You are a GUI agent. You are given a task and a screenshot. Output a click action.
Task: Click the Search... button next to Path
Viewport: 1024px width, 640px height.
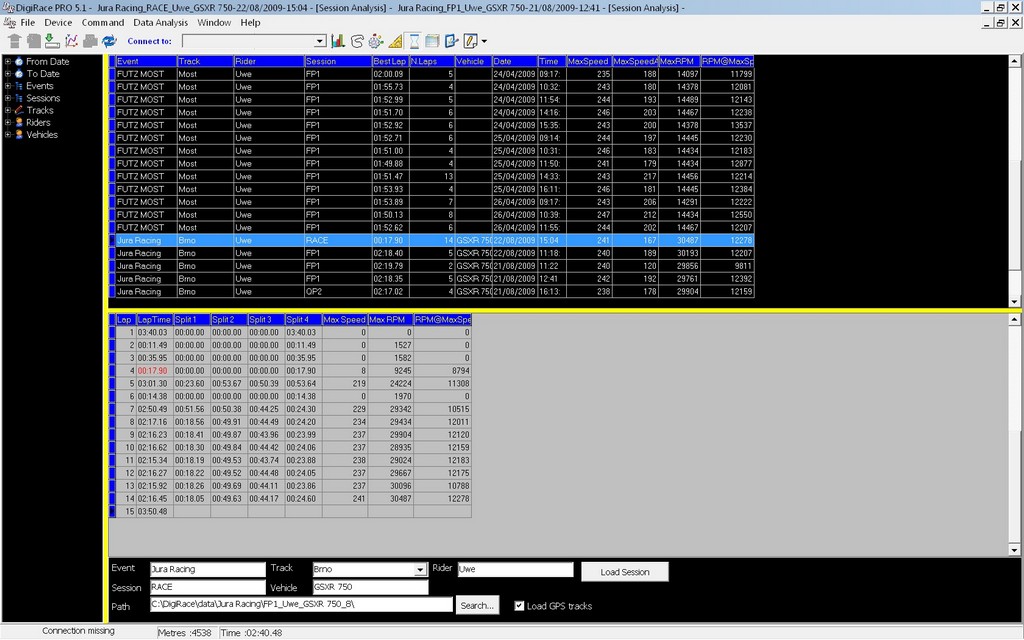pyautogui.click(x=477, y=605)
